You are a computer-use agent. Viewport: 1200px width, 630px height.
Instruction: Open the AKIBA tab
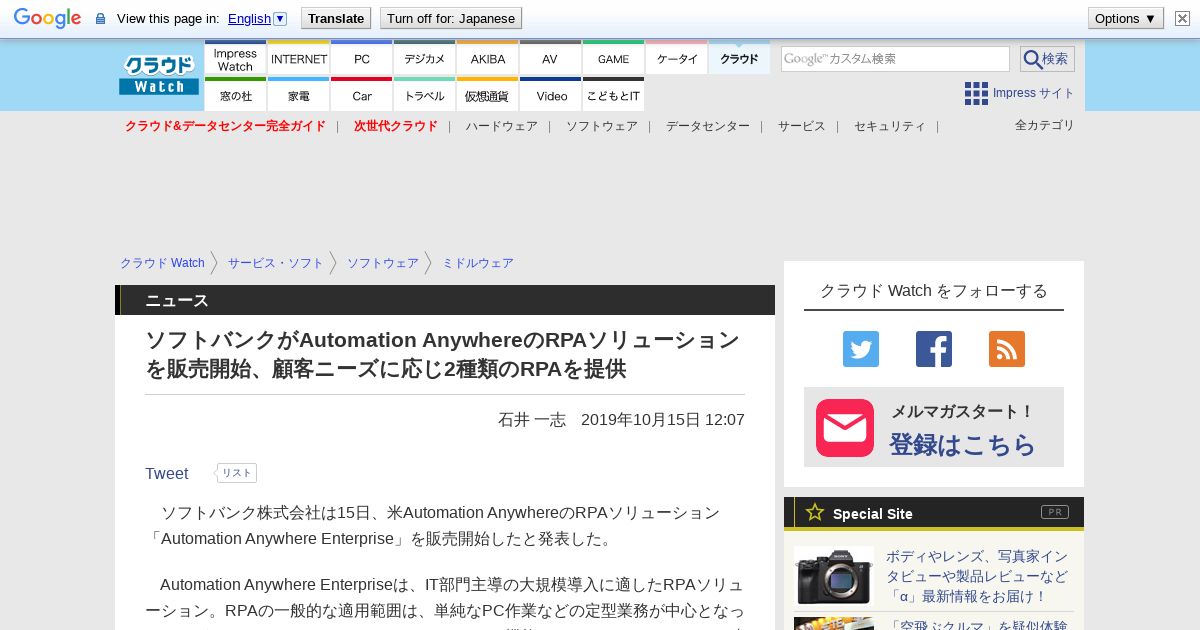(x=488, y=59)
